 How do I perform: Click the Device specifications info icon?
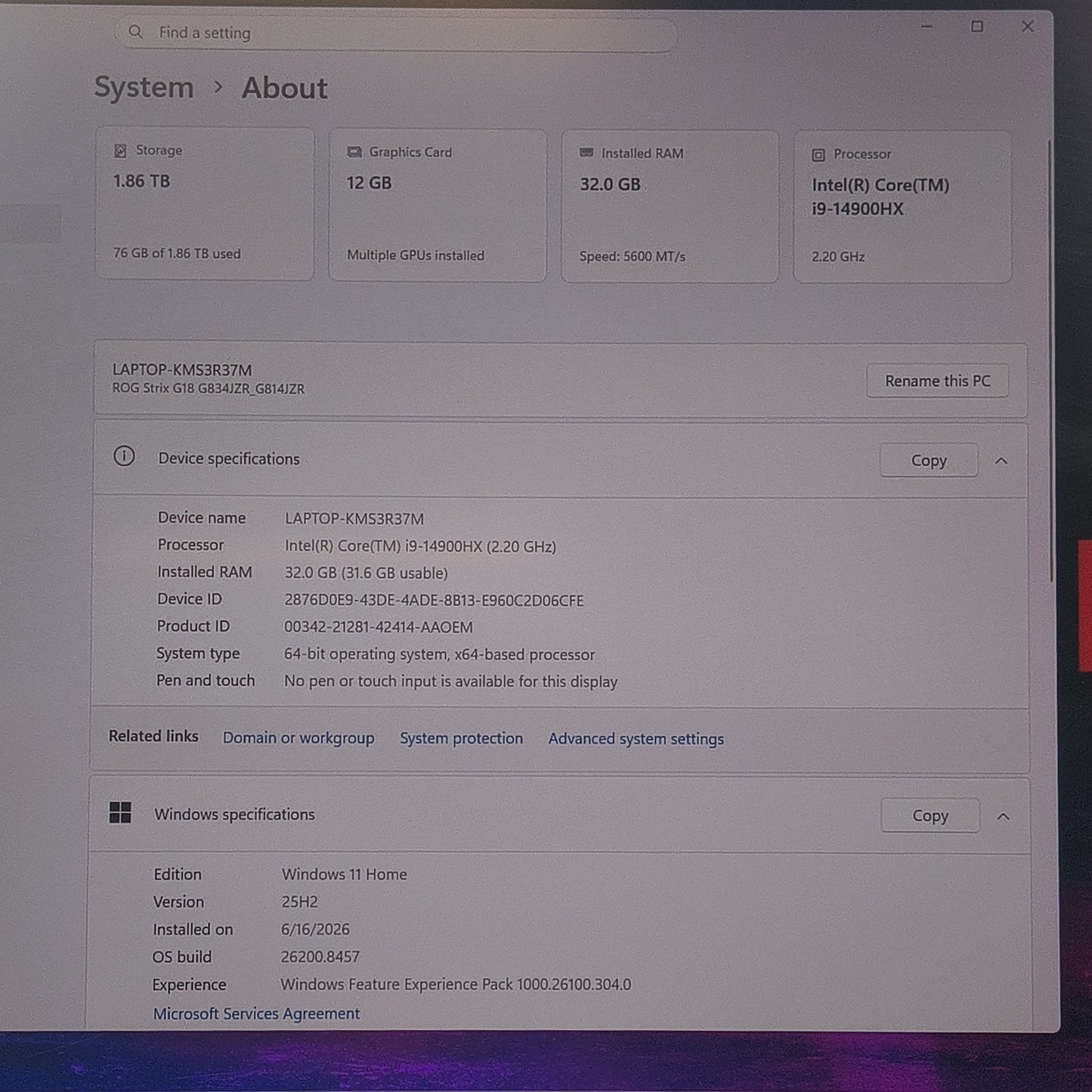coord(124,456)
